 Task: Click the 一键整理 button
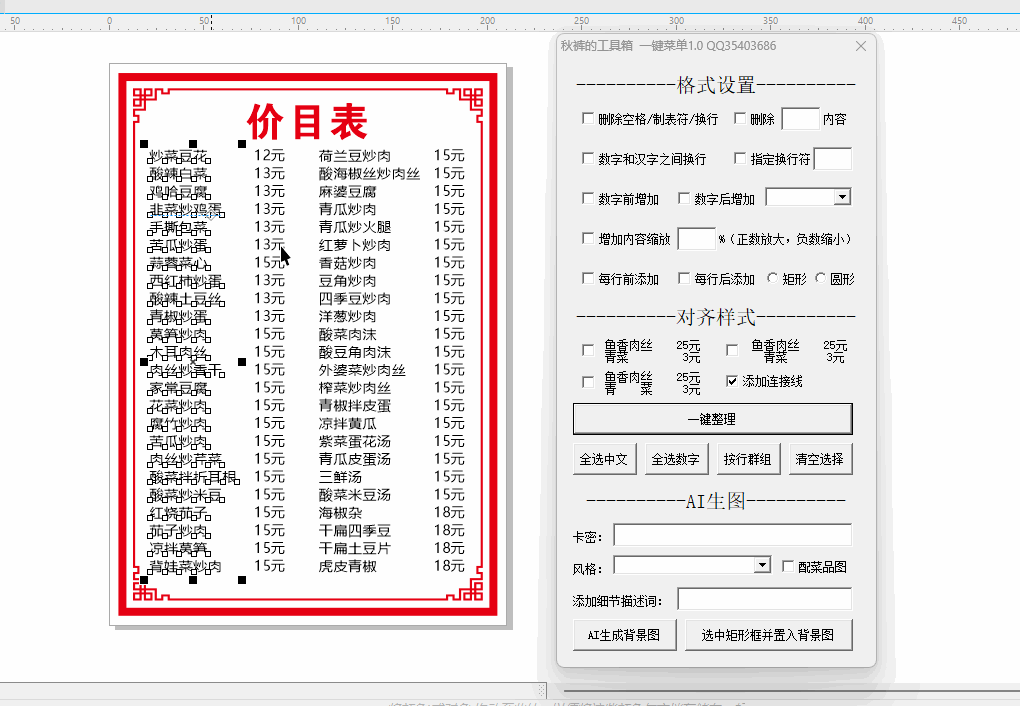[x=712, y=419]
